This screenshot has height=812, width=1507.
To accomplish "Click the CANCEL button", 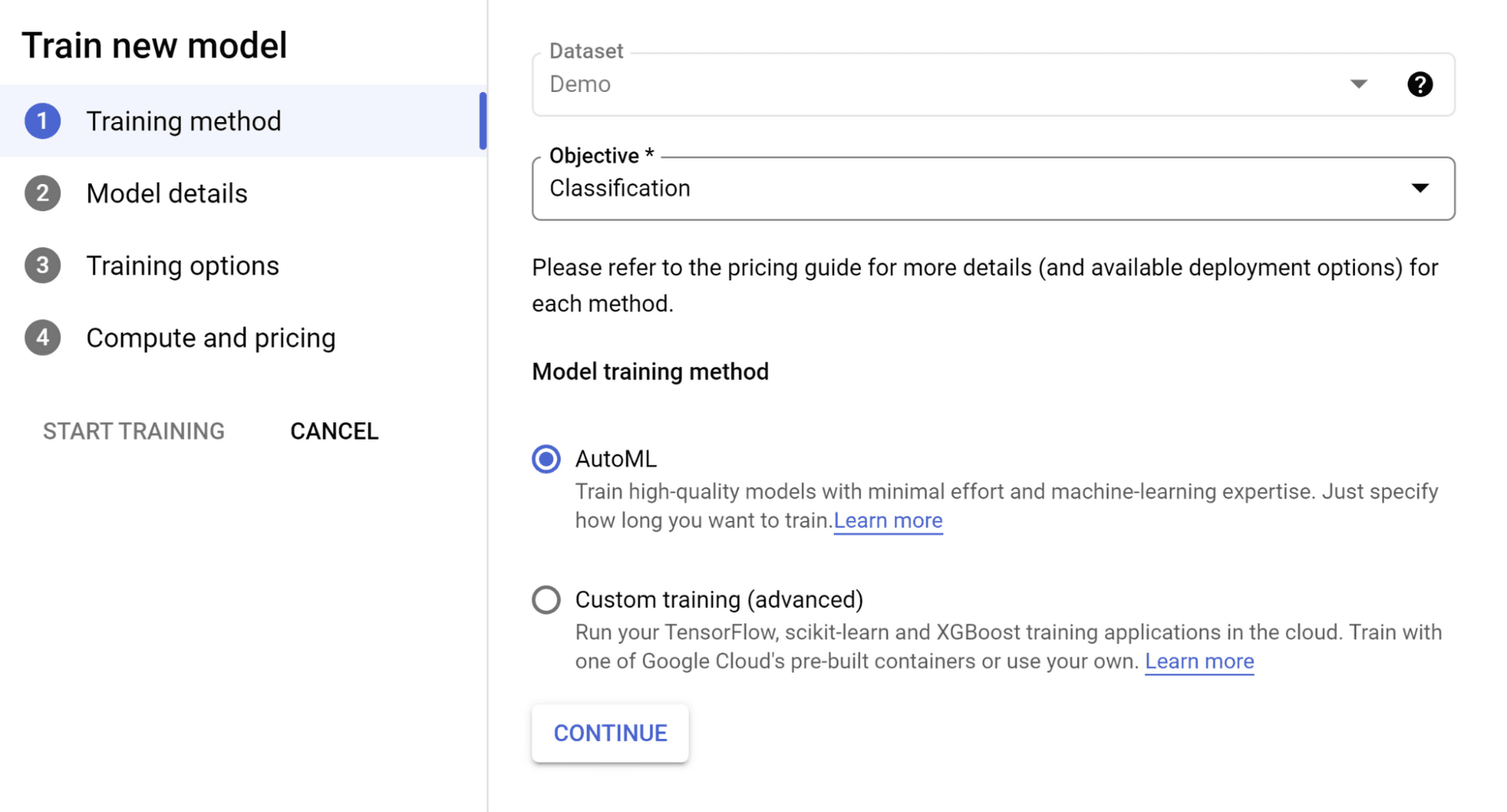I will (334, 431).
